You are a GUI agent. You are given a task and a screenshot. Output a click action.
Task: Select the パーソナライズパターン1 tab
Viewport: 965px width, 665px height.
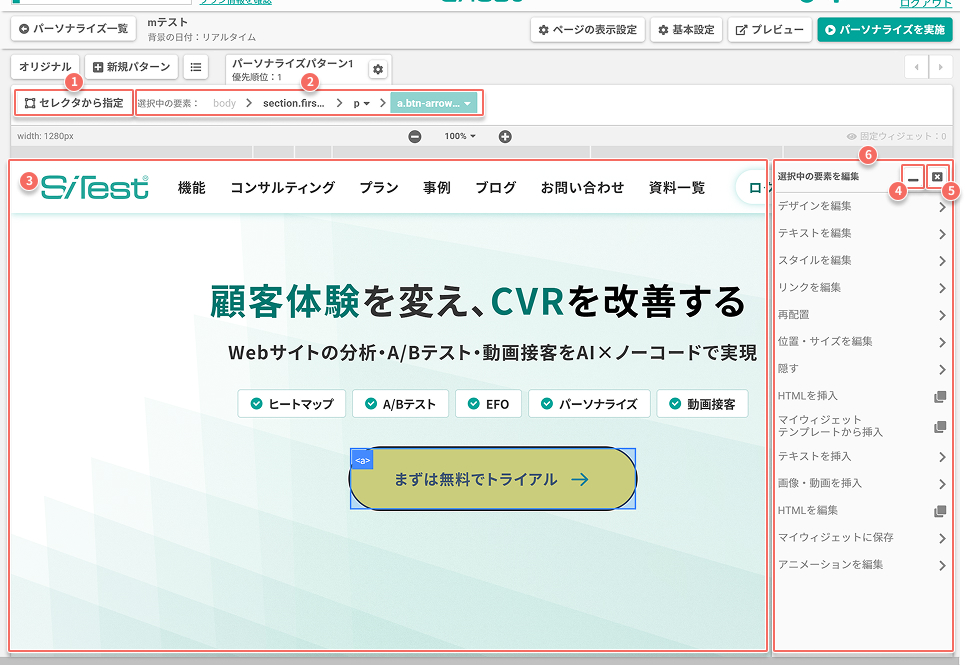(295, 69)
